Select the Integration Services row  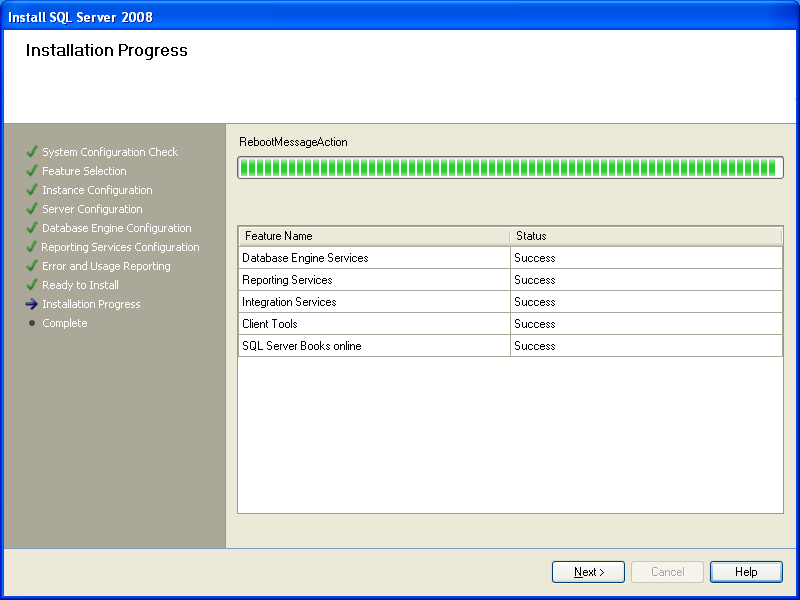510,302
